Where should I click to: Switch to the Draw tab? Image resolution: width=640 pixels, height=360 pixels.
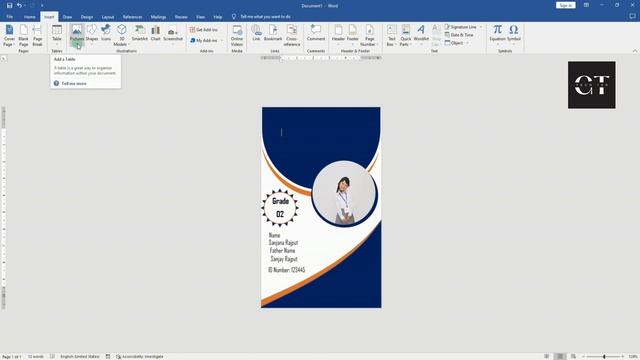67,17
